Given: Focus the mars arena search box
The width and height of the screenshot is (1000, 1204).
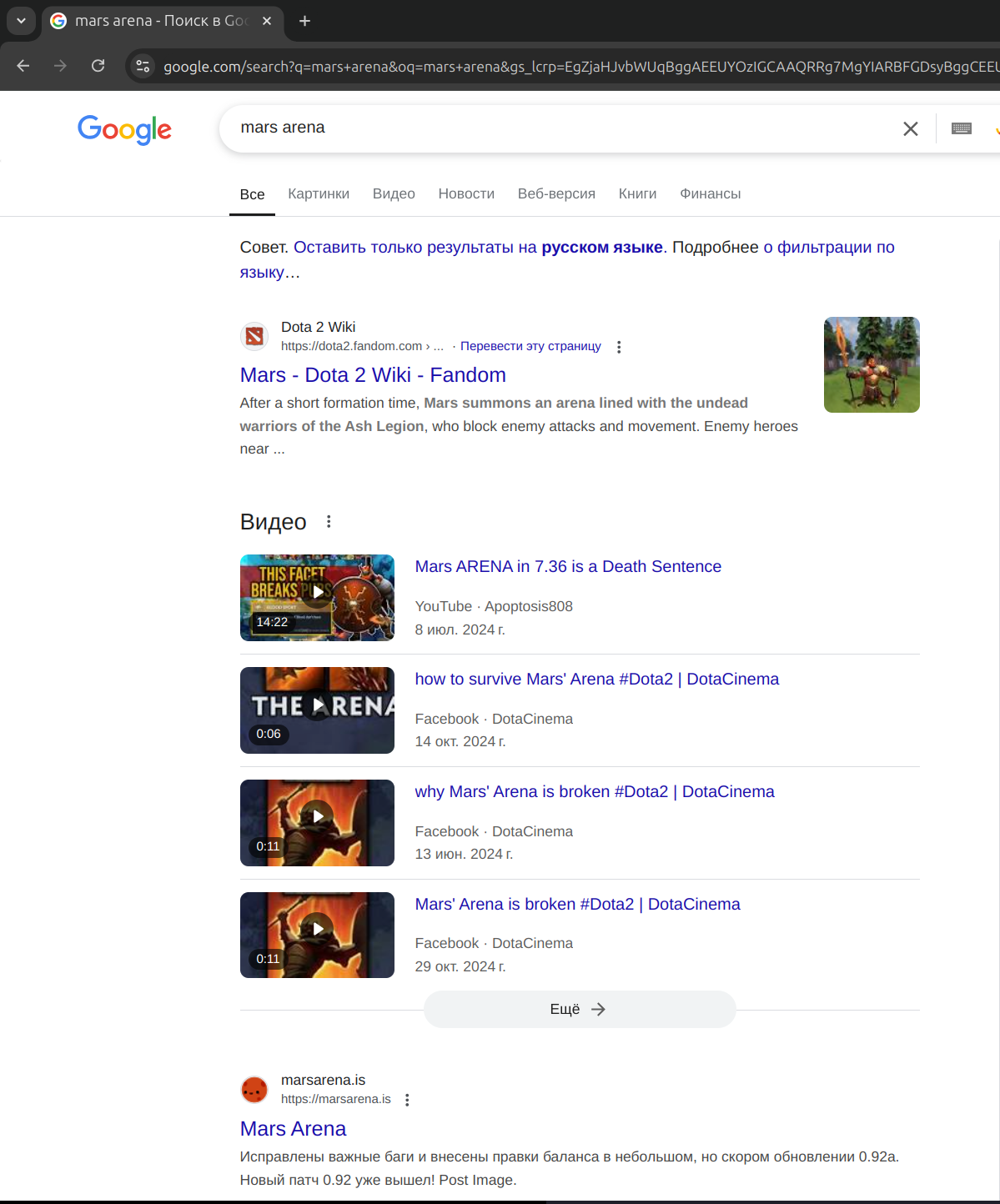Looking at the screenshot, I should pos(563,128).
